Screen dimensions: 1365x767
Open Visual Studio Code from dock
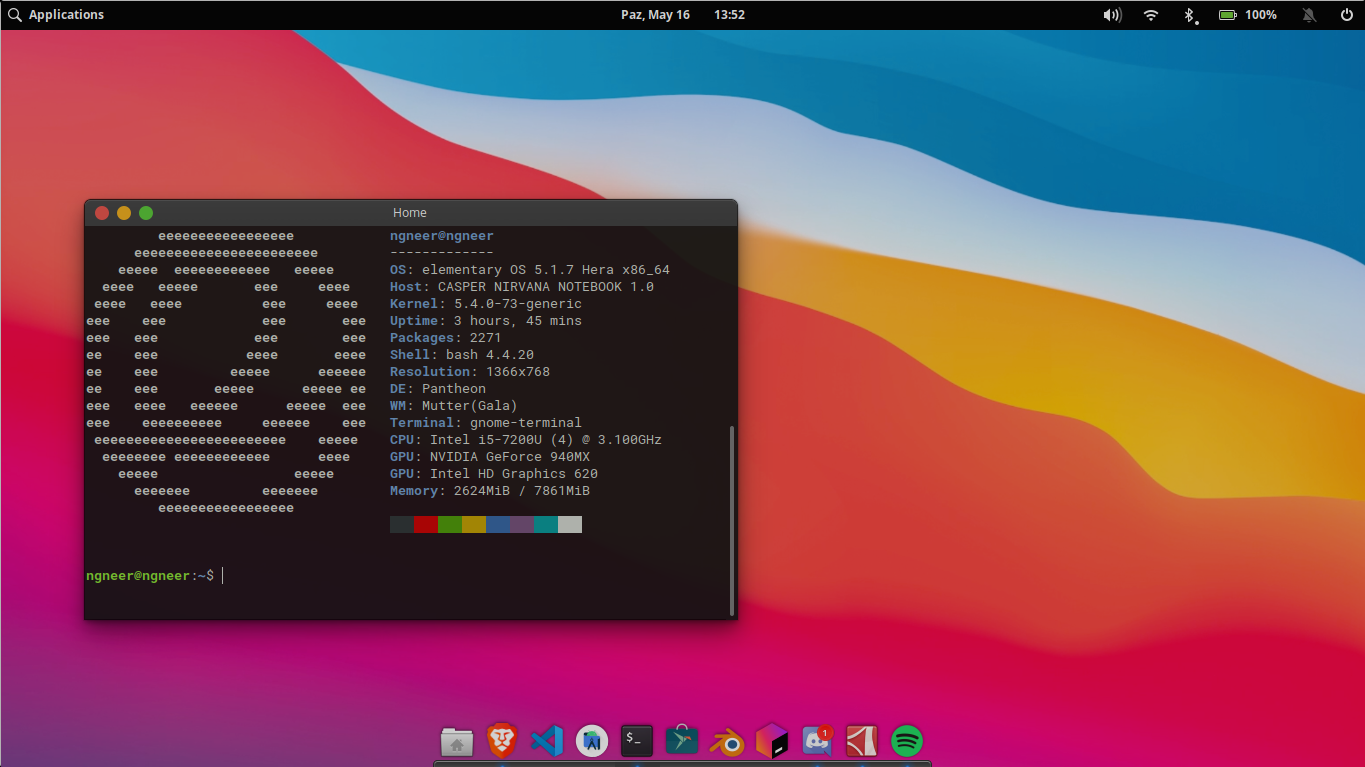[x=547, y=741]
